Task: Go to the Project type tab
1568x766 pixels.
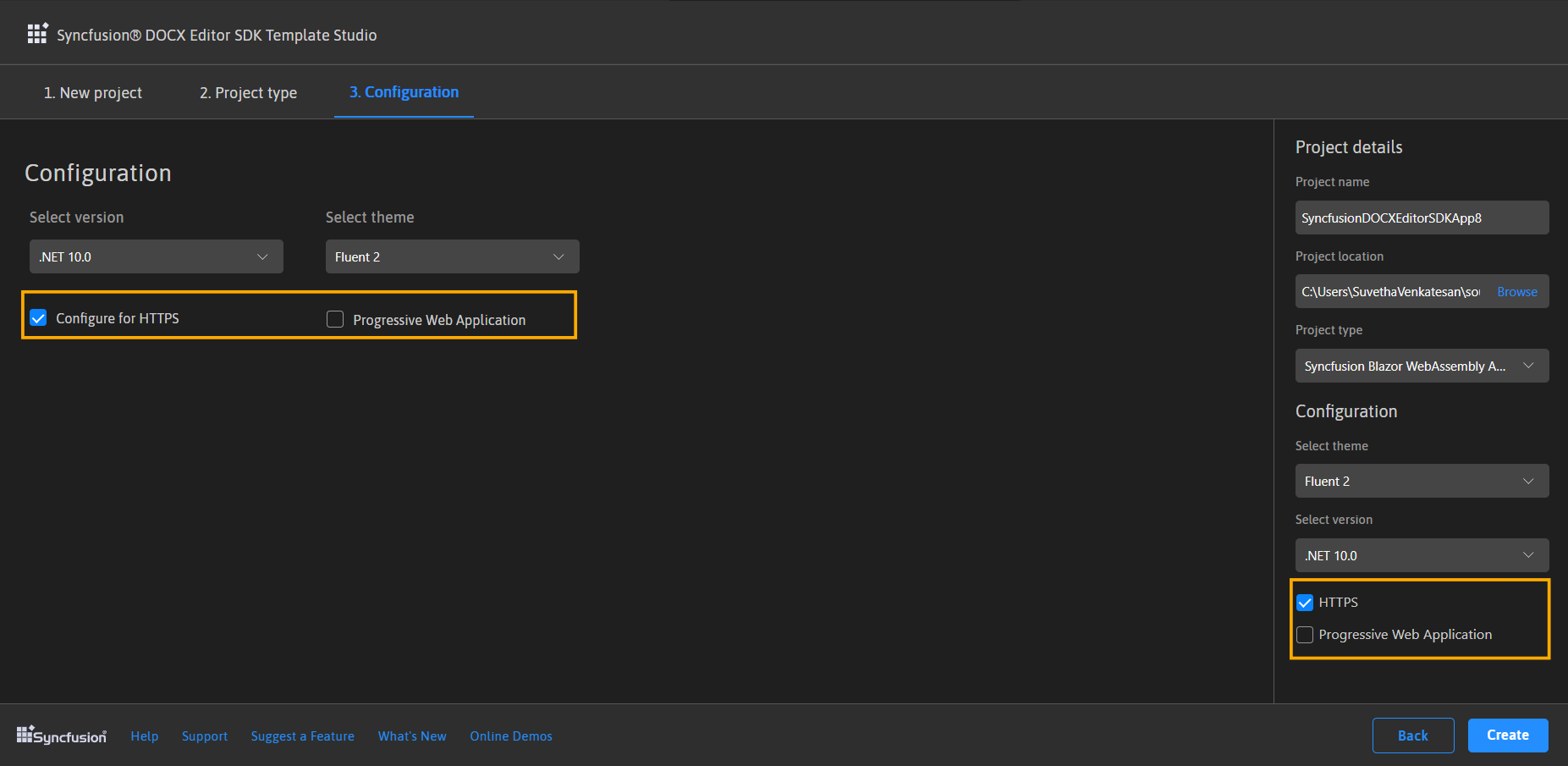Action: click(x=248, y=92)
